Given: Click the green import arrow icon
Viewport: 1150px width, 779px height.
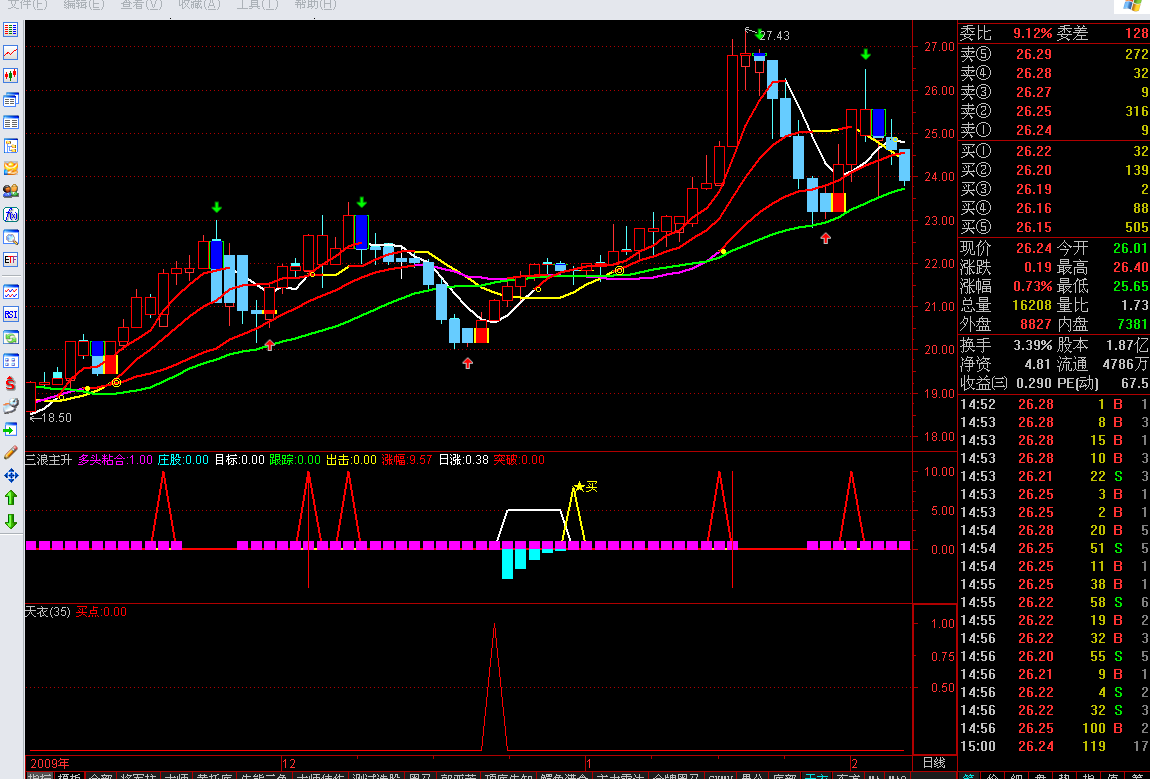Looking at the screenshot, I should click(x=10, y=429).
